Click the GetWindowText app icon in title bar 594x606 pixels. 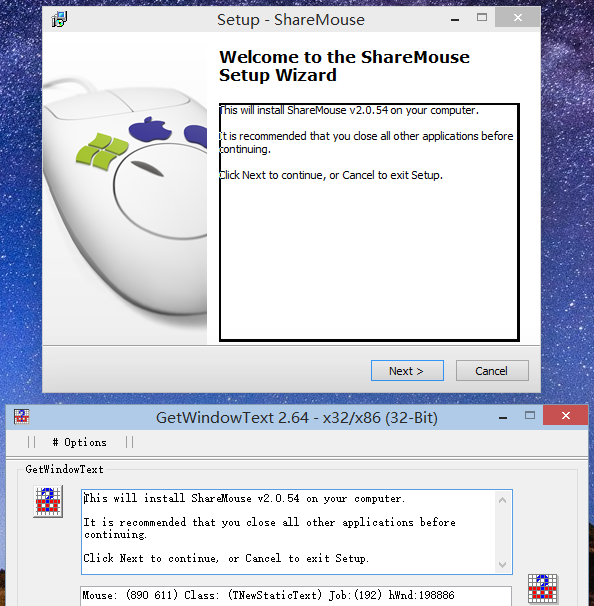click(x=22, y=416)
